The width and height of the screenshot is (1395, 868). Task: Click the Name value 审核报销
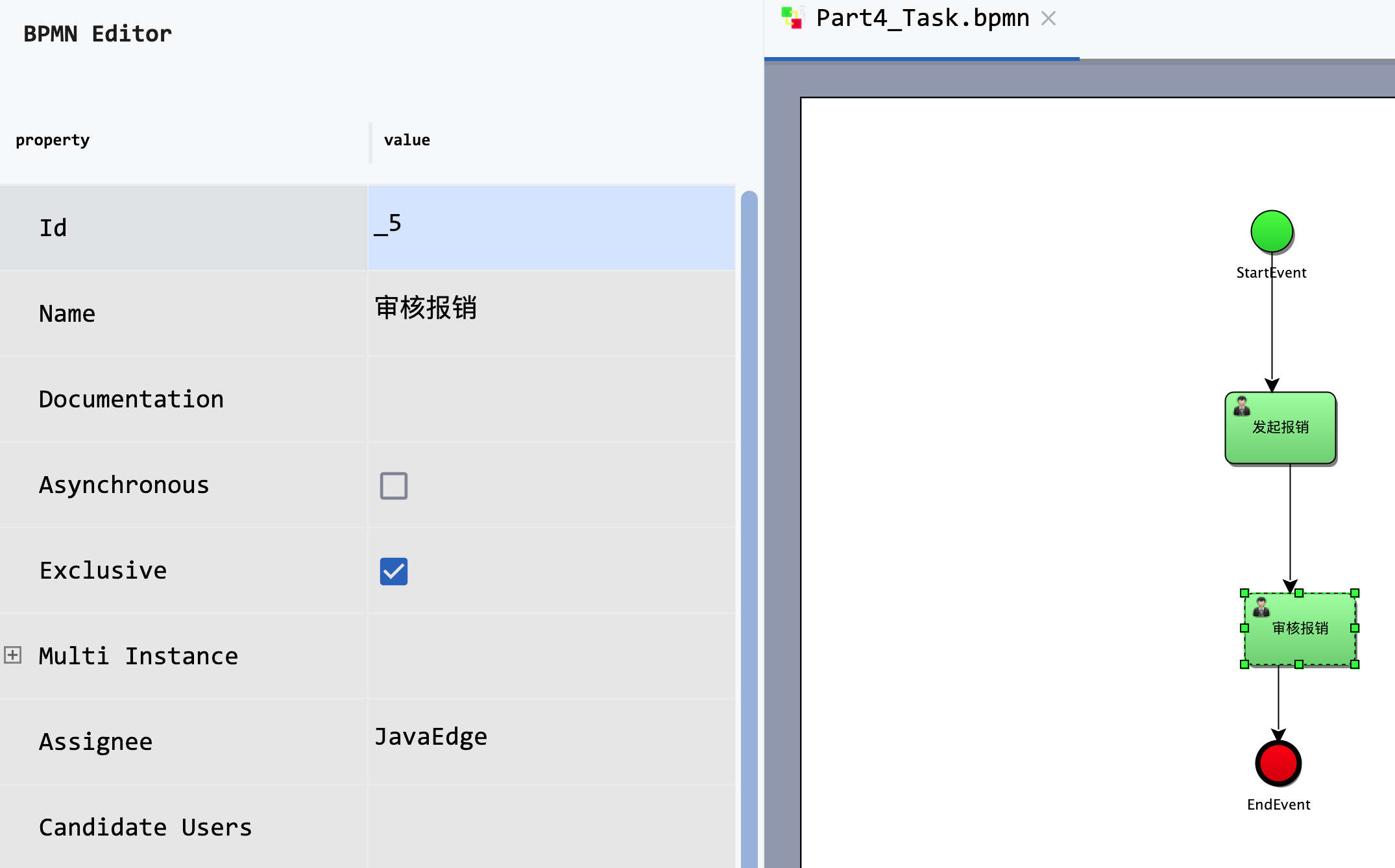click(x=426, y=310)
